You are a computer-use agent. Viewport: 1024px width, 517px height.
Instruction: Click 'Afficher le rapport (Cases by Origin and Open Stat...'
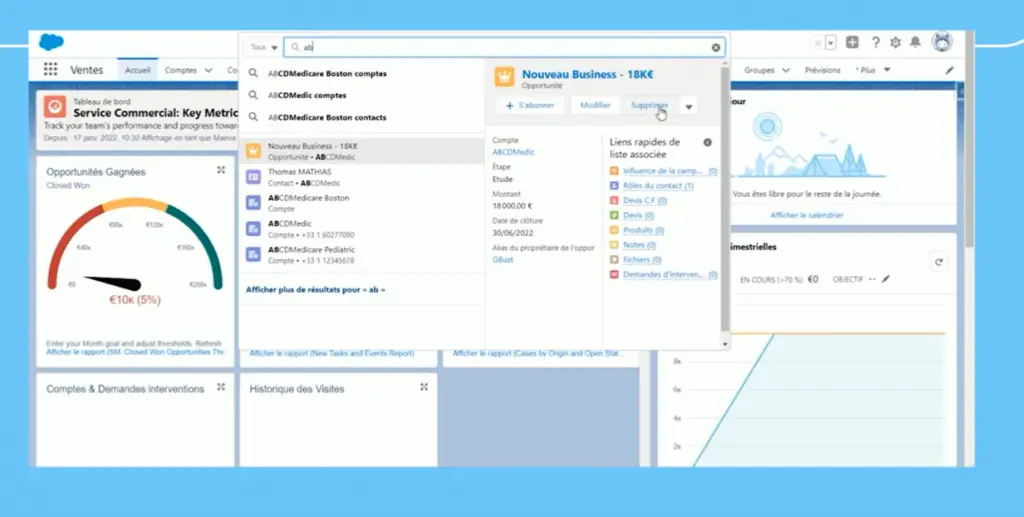click(538, 353)
